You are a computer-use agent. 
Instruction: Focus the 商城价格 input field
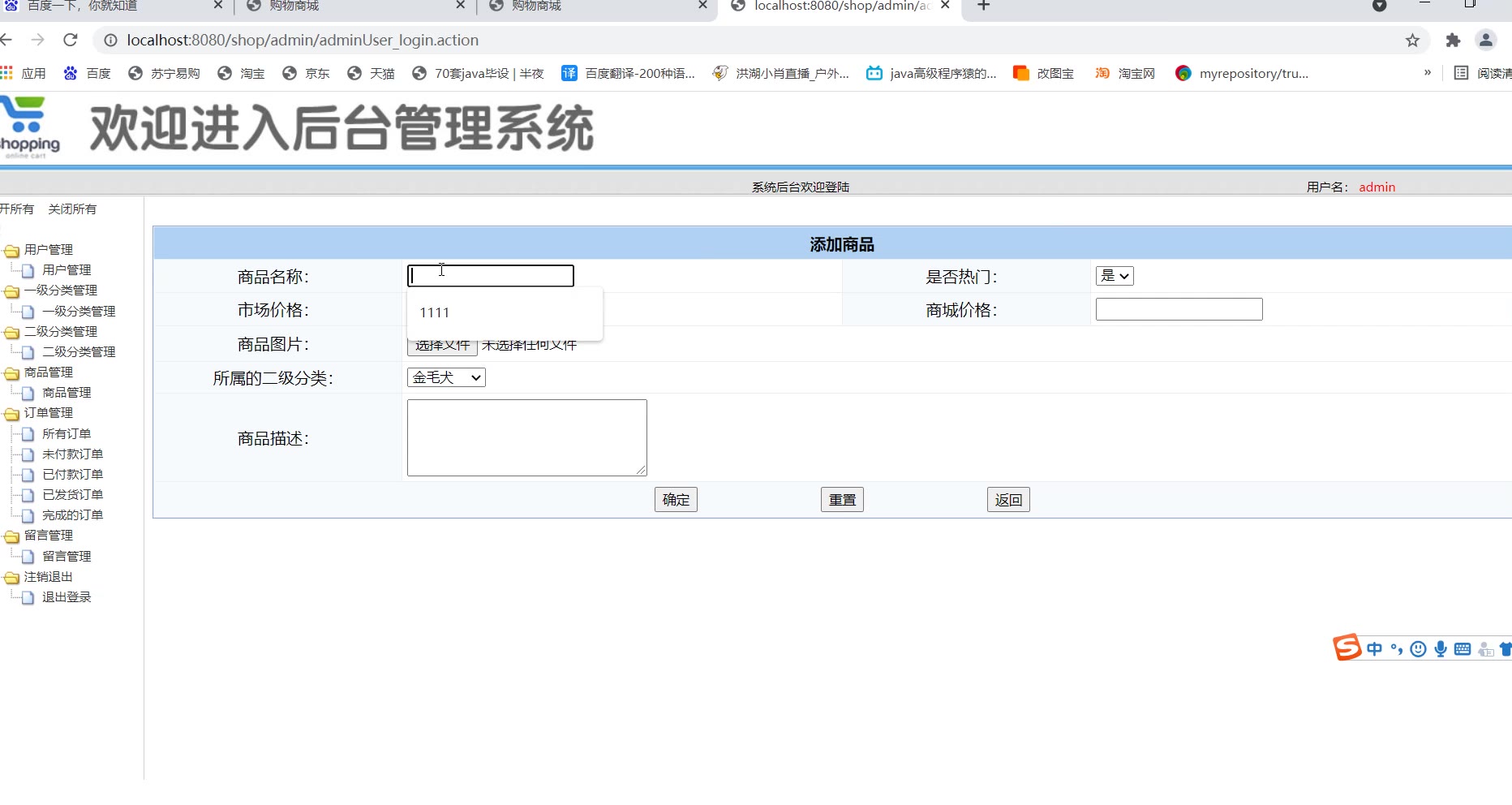1179,309
